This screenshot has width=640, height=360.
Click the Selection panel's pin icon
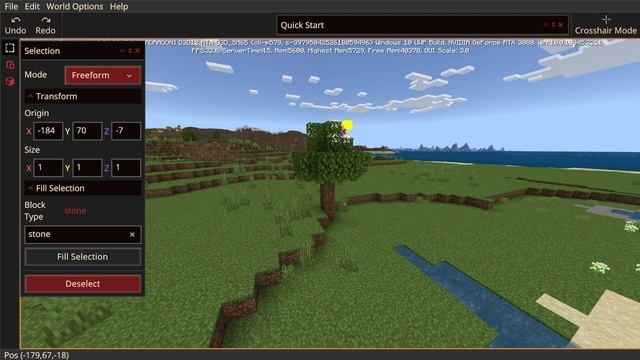pos(130,51)
